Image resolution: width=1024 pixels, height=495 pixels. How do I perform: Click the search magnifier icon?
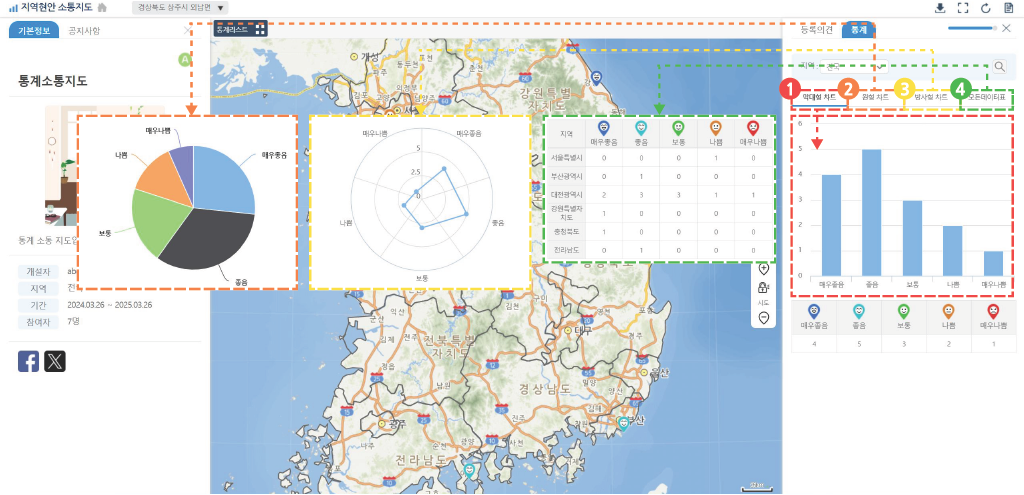[1000, 66]
